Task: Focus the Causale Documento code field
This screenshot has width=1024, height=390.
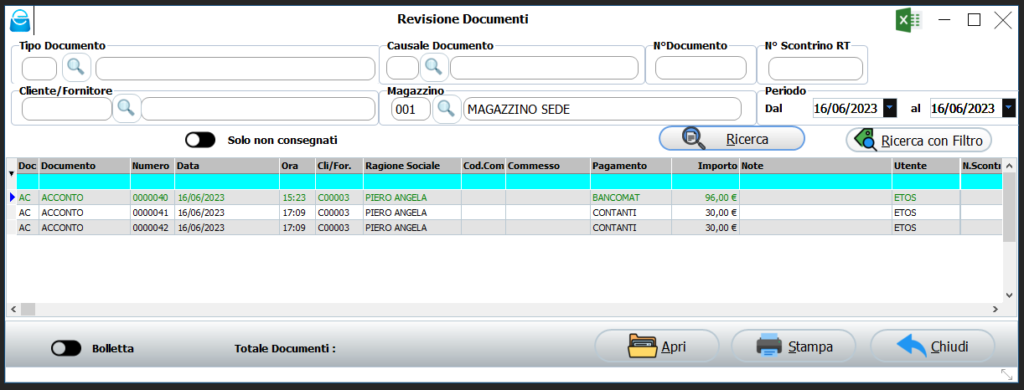Action: coord(402,68)
